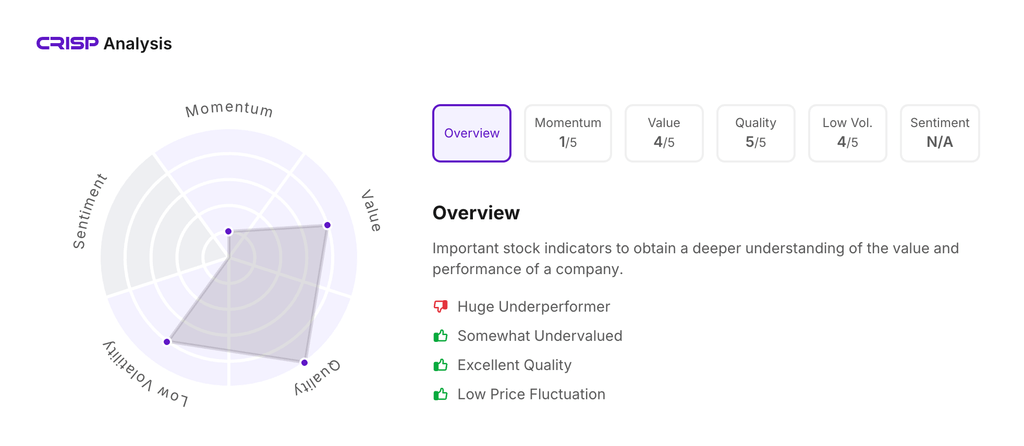
Task: Click thumbs-up icon beside Low Price Fluctuation
Action: pyautogui.click(x=440, y=394)
